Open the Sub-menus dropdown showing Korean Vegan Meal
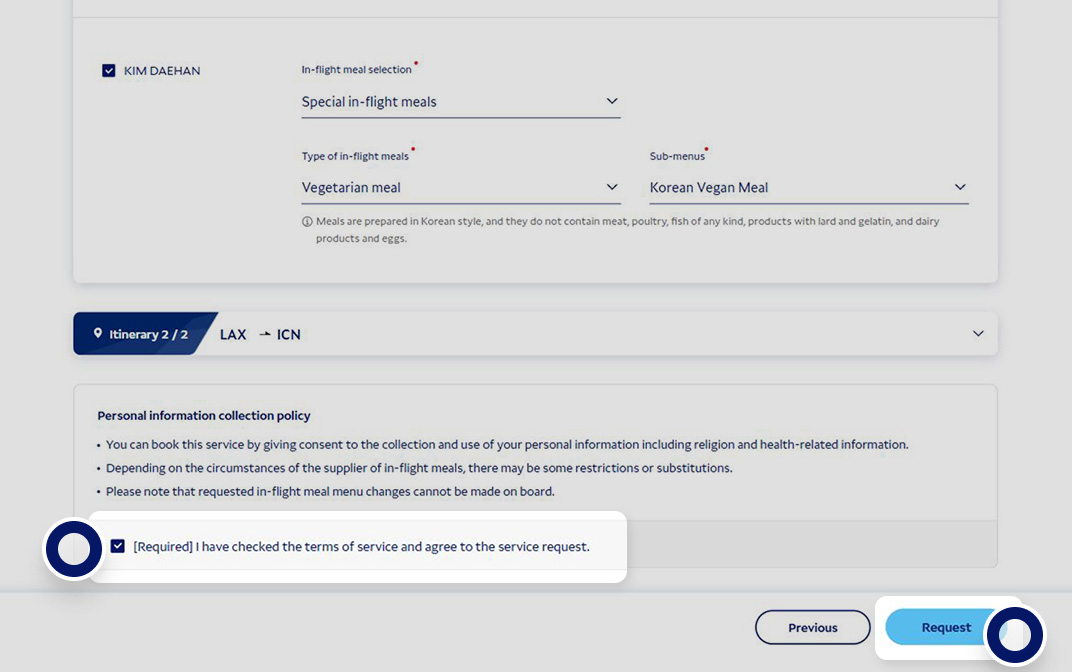This screenshot has height=672, width=1072. pyautogui.click(x=808, y=187)
